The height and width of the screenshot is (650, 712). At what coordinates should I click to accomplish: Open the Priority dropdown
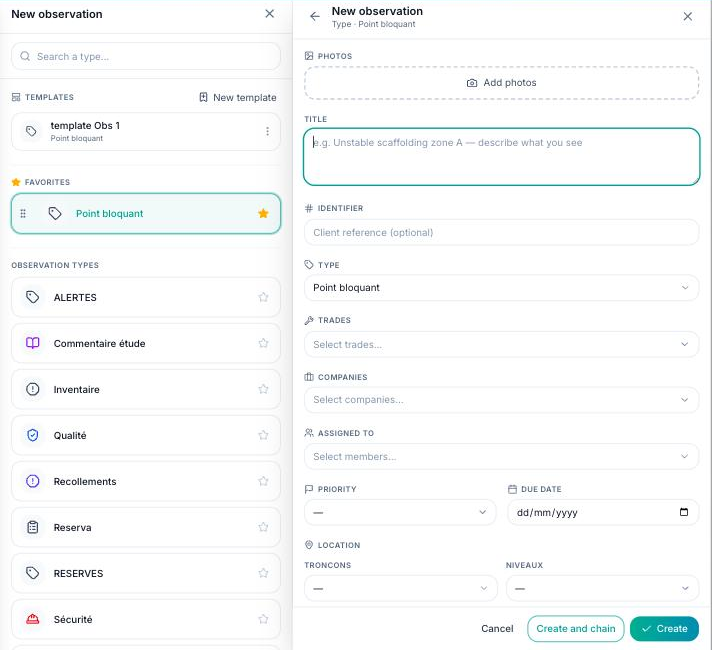tap(400, 512)
